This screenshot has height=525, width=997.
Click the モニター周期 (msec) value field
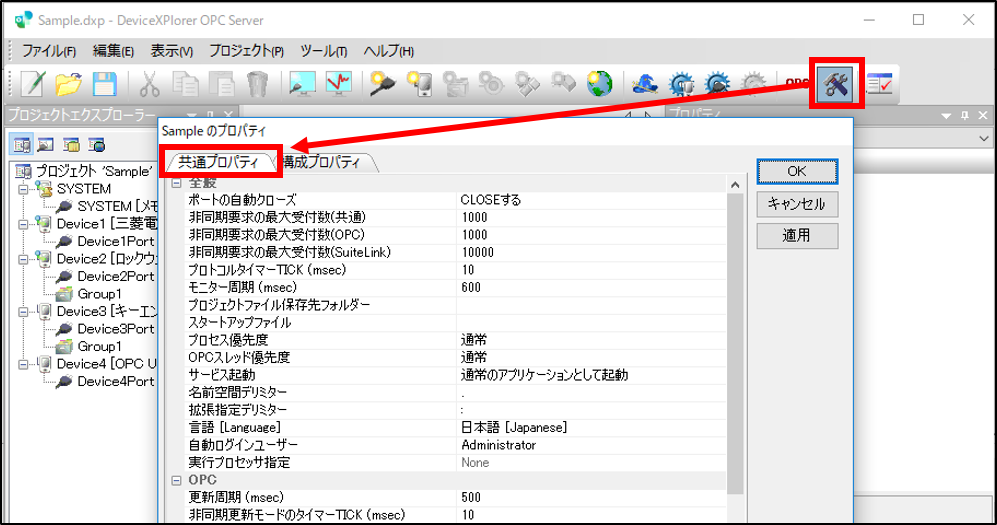[590, 287]
